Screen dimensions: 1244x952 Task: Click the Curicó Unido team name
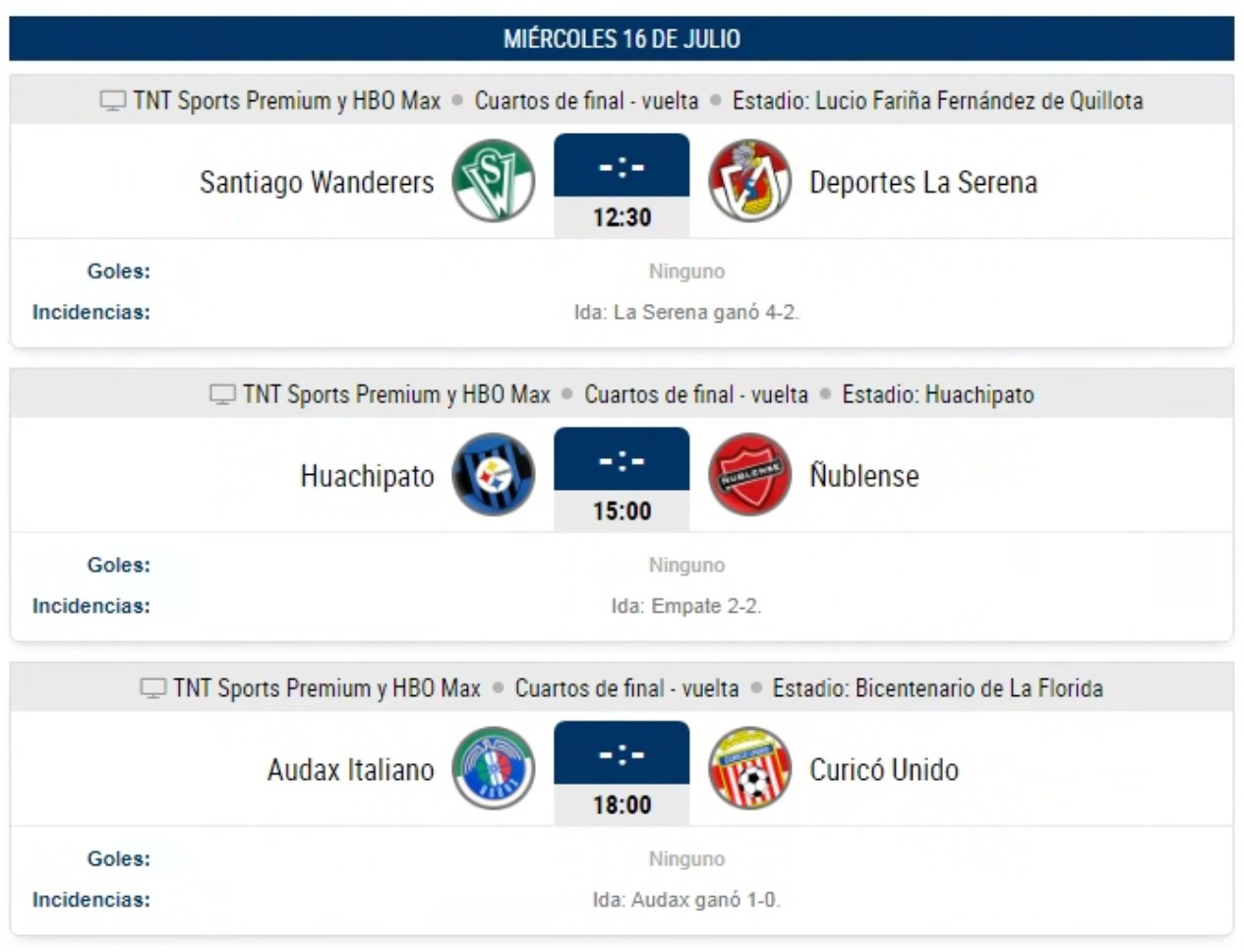point(884,769)
